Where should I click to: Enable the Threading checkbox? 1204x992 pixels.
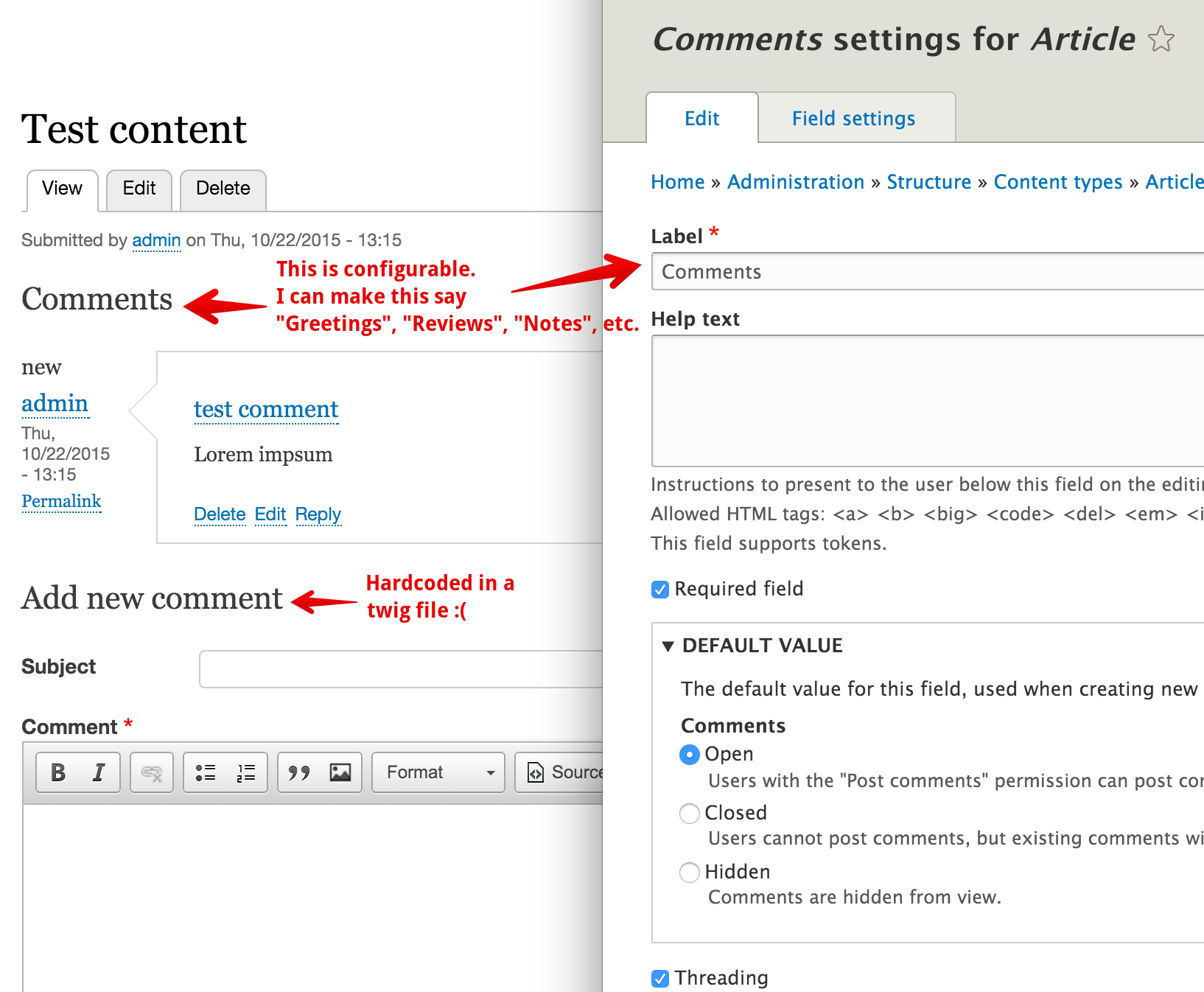pos(659,978)
